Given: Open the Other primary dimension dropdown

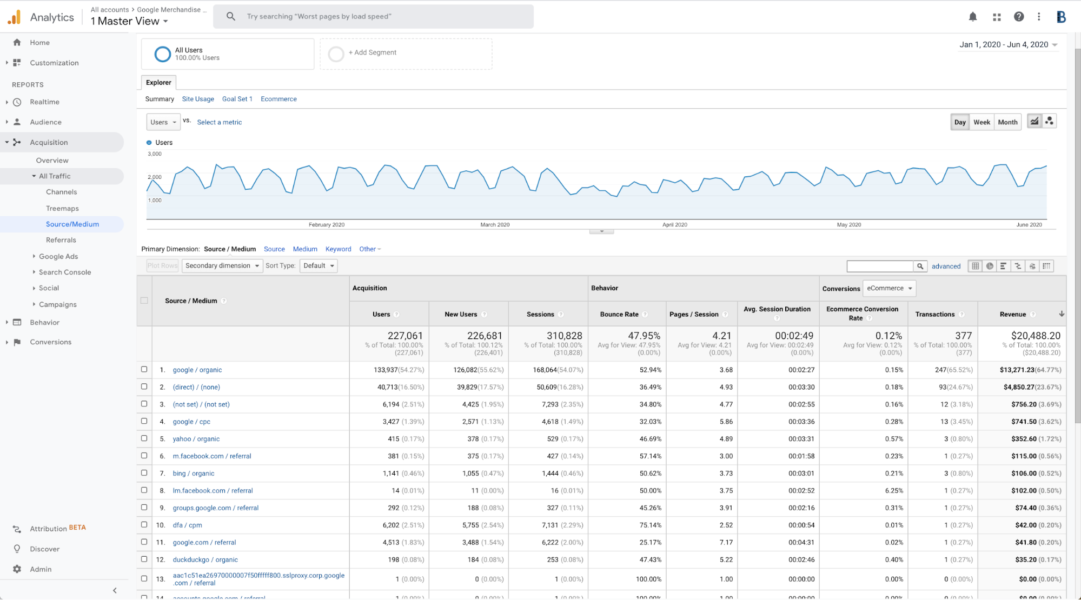Looking at the screenshot, I should [x=370, y=249].
